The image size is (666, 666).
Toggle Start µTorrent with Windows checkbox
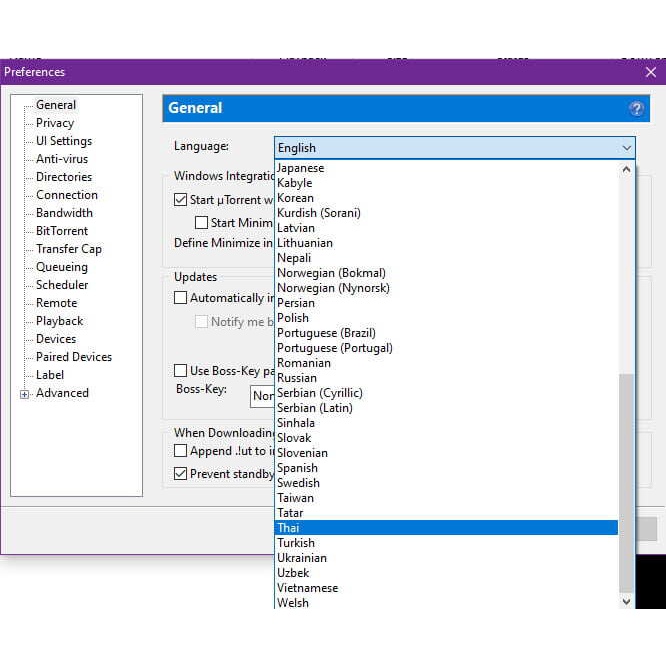[181, 200]
